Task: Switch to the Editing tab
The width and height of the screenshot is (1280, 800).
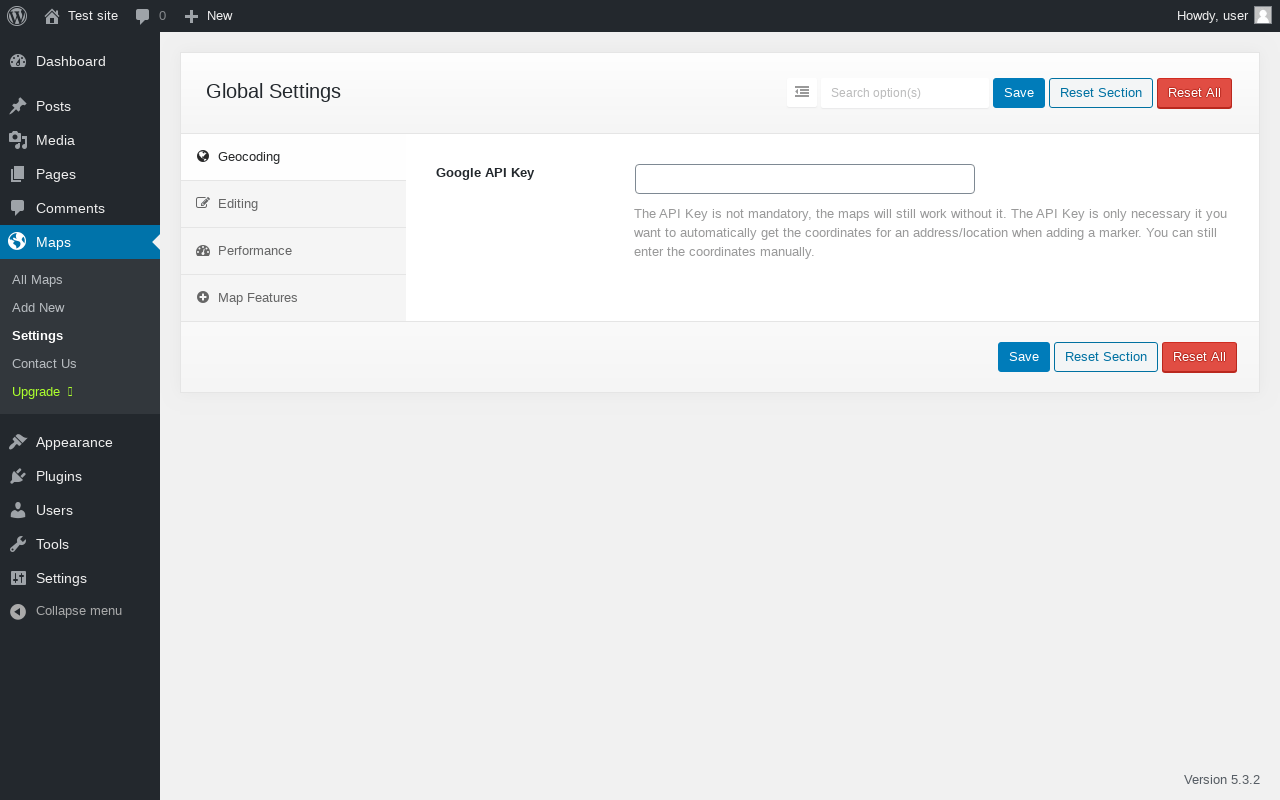Action: (x=238, y=204)
